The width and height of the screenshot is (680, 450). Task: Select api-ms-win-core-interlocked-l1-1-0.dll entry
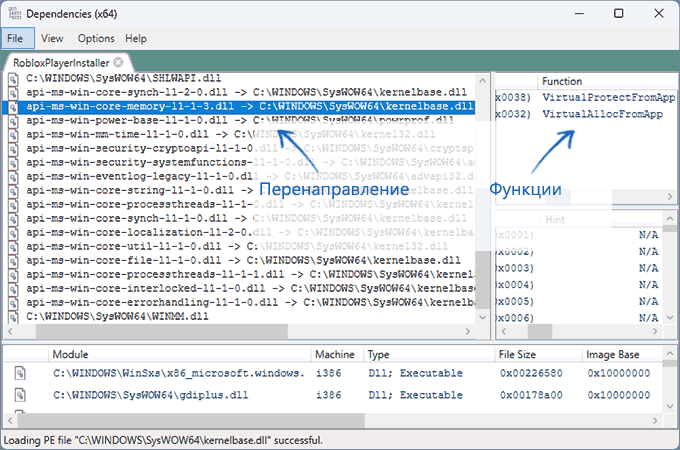click(x=250, y=289)
